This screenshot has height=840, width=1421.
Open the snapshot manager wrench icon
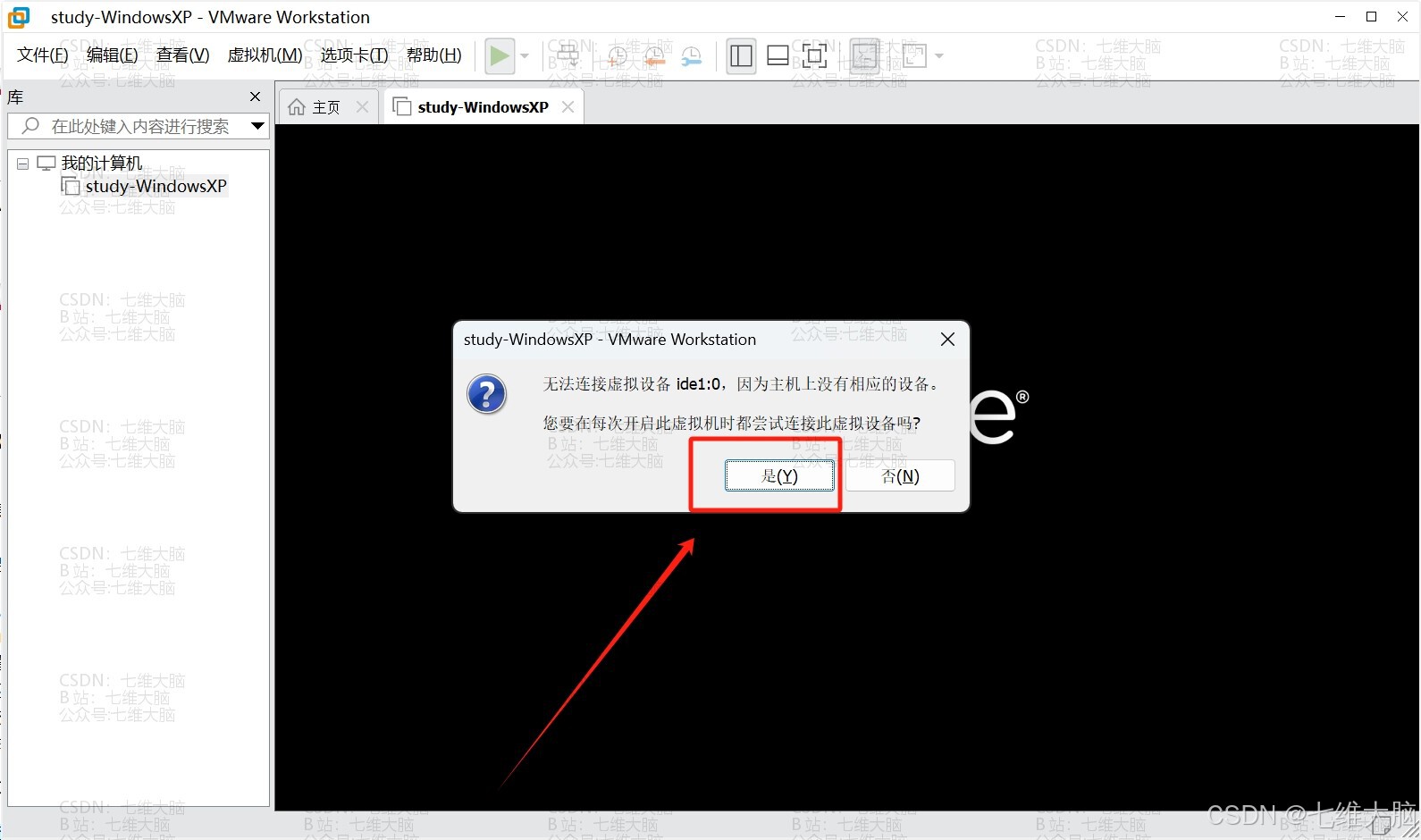(x=692, y=56)
